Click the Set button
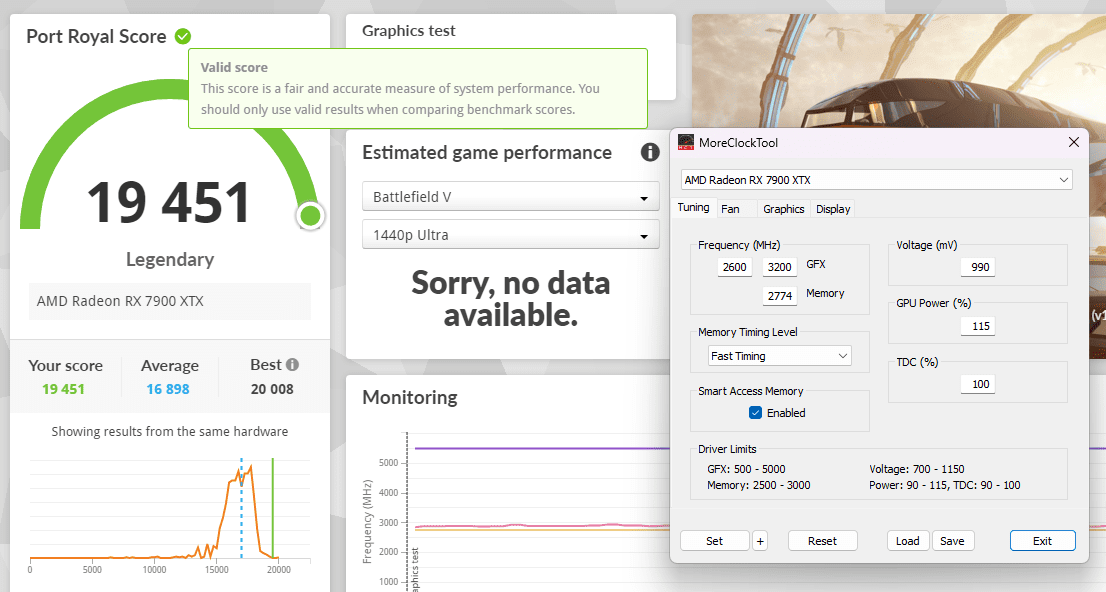The image size is (1106, 592). click(715, 541)
